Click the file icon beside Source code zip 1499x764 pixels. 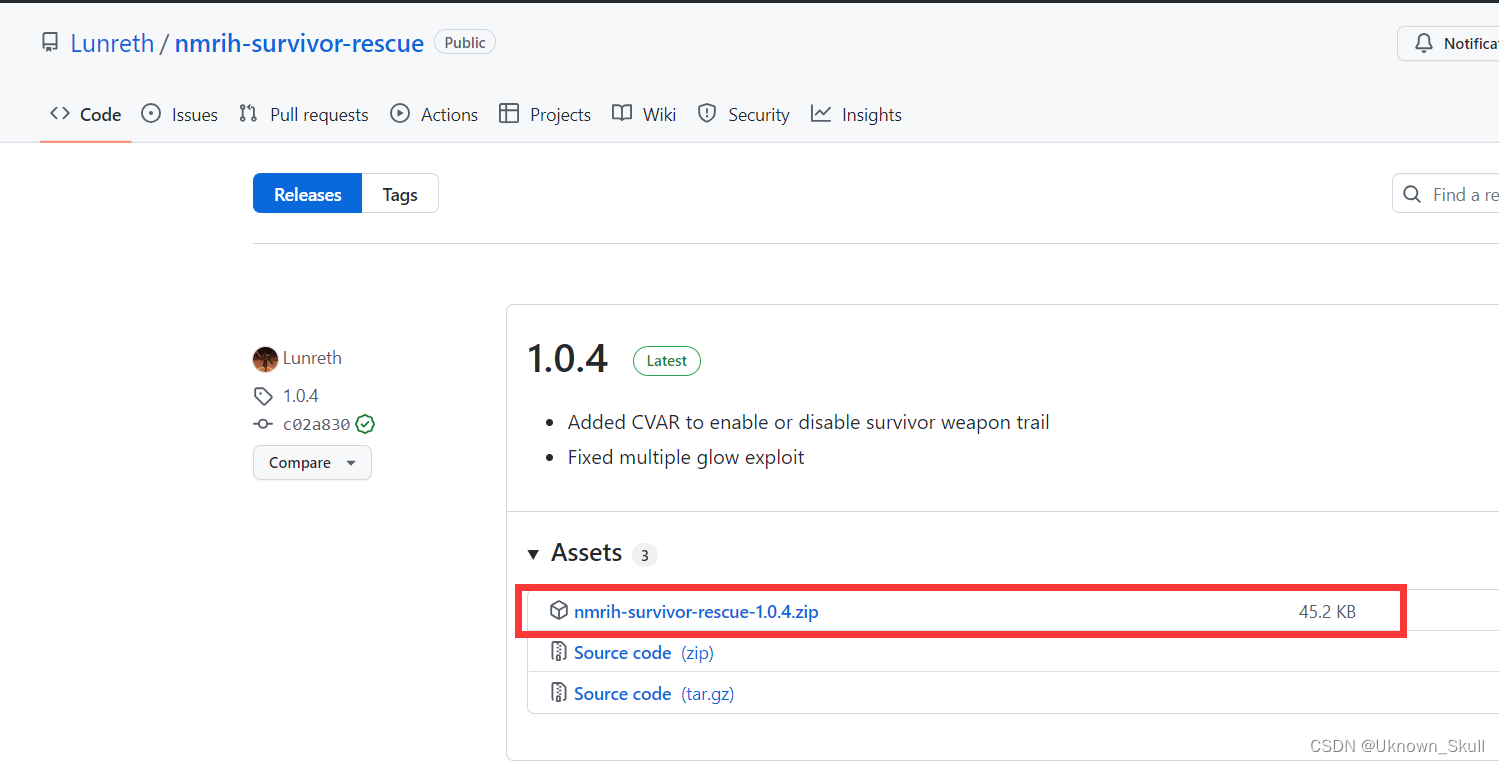(x=559, y=652)
